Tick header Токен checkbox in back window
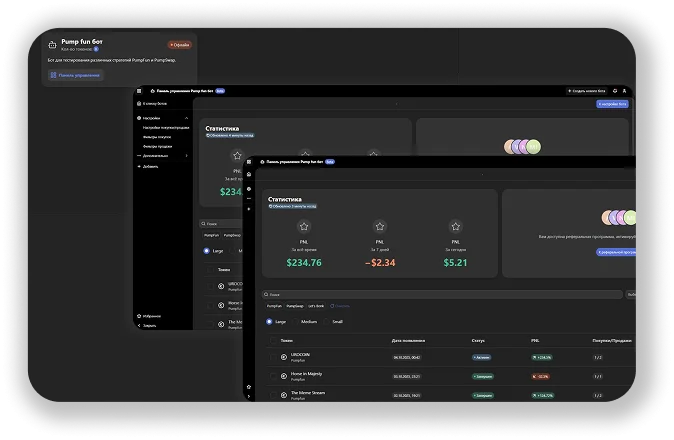 tap(210, 269)
